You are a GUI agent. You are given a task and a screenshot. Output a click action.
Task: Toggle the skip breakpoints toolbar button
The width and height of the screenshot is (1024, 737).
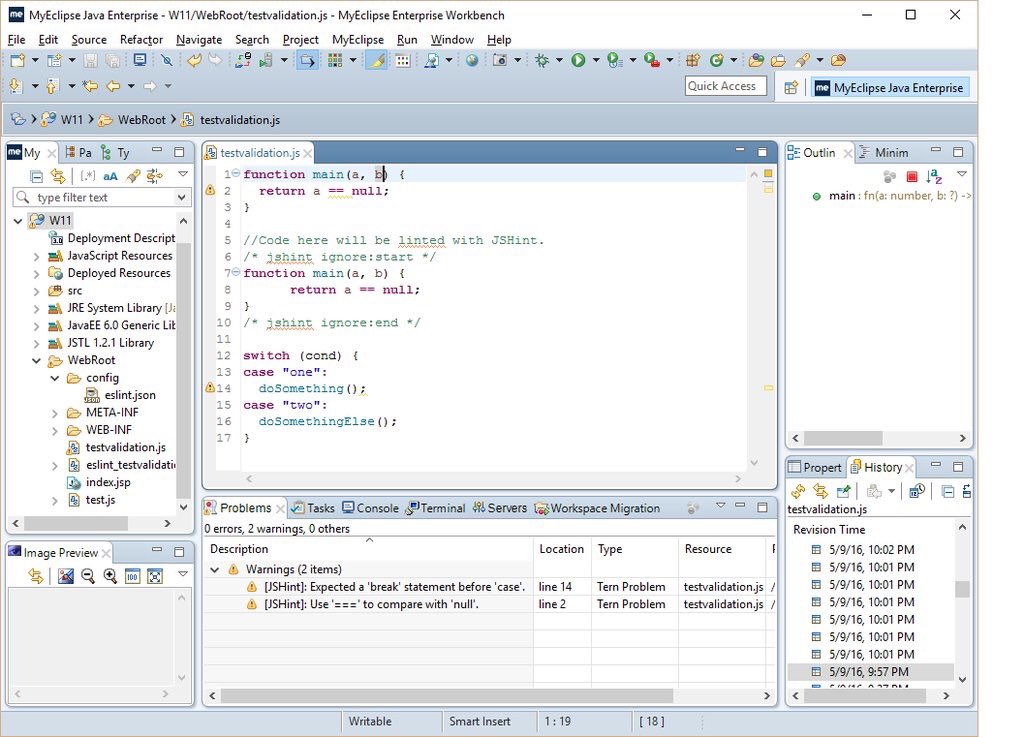(x=167, y=61)
